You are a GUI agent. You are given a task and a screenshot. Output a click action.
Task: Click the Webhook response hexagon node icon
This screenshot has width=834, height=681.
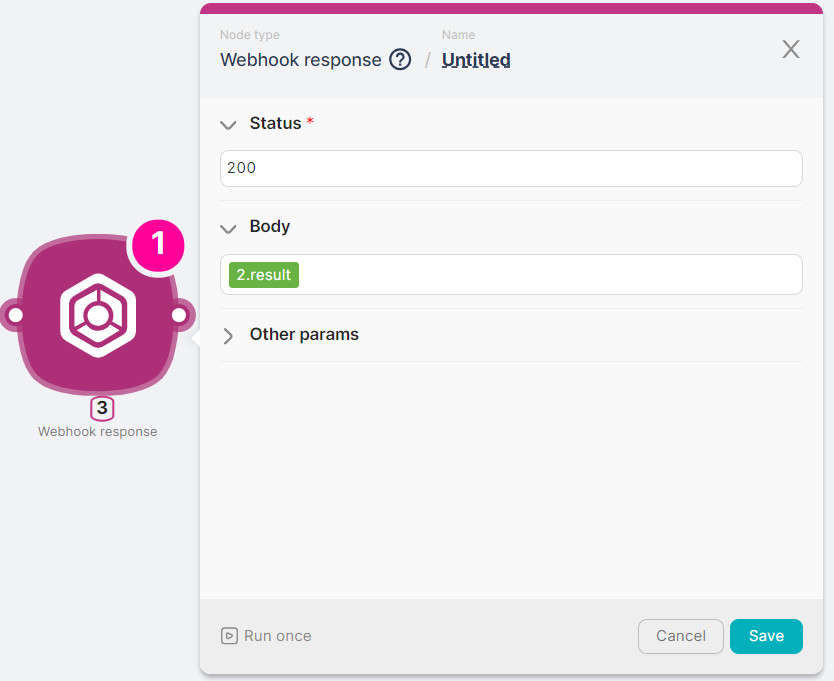pyautogui.click(x=97, y=316)
